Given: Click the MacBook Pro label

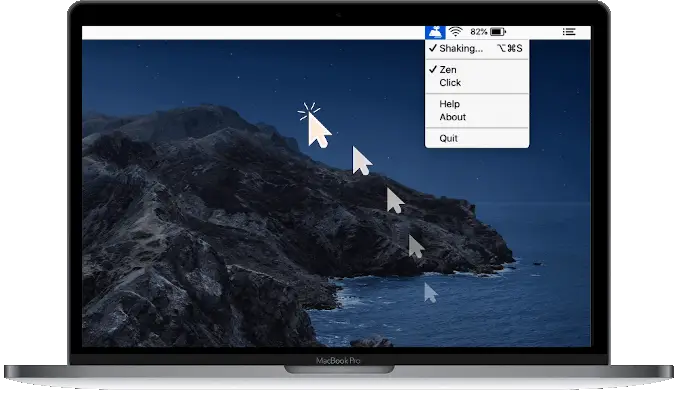Looking at the screenshot, I should 338,361.
